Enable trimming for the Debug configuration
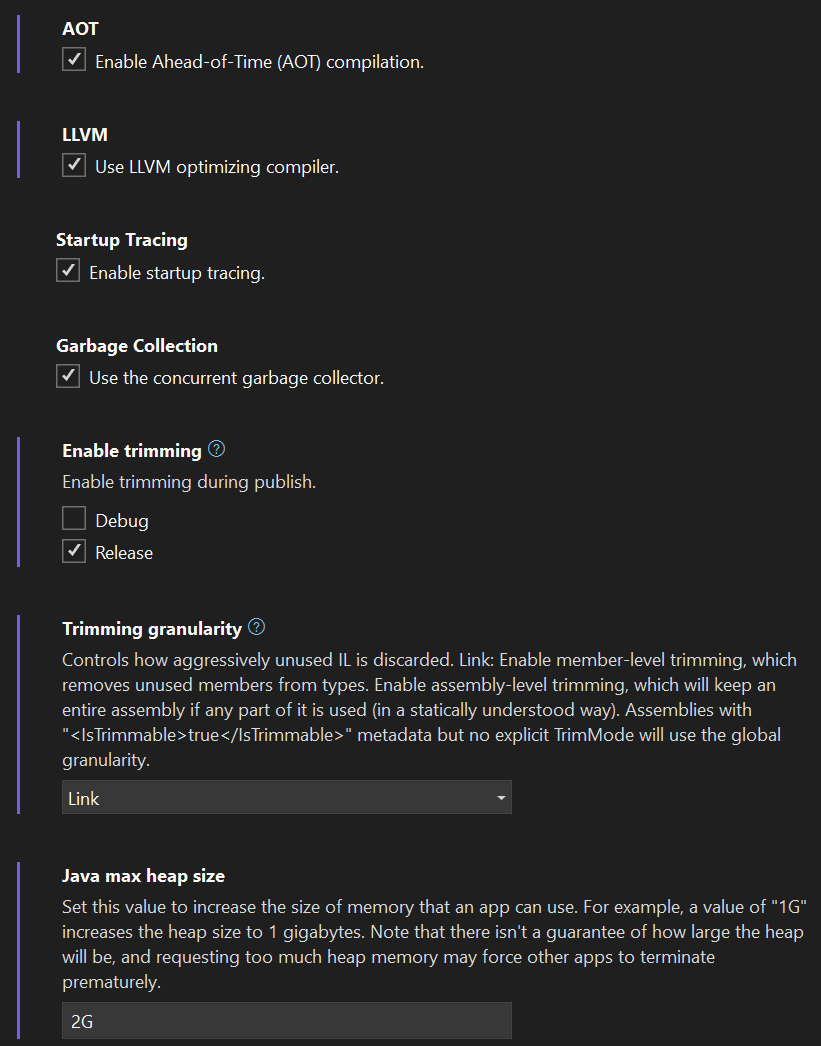The image size is (821, 1046). pos(74,518)
